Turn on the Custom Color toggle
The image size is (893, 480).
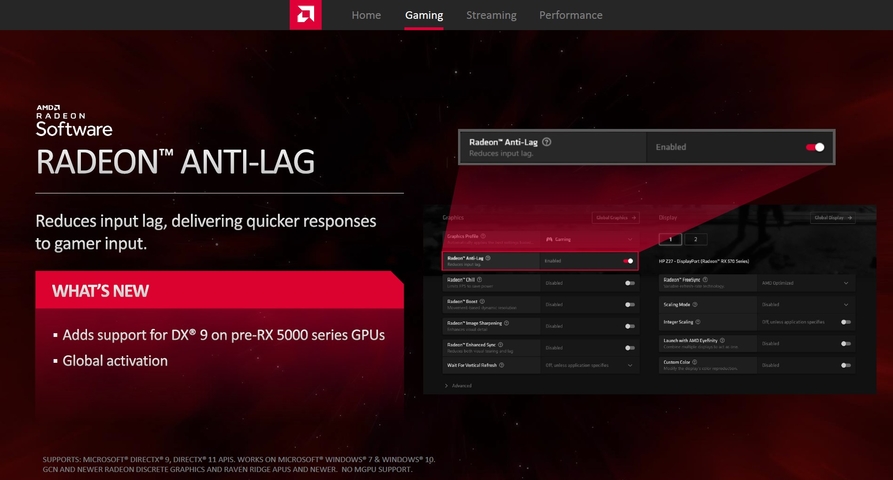tap(846, 366)
